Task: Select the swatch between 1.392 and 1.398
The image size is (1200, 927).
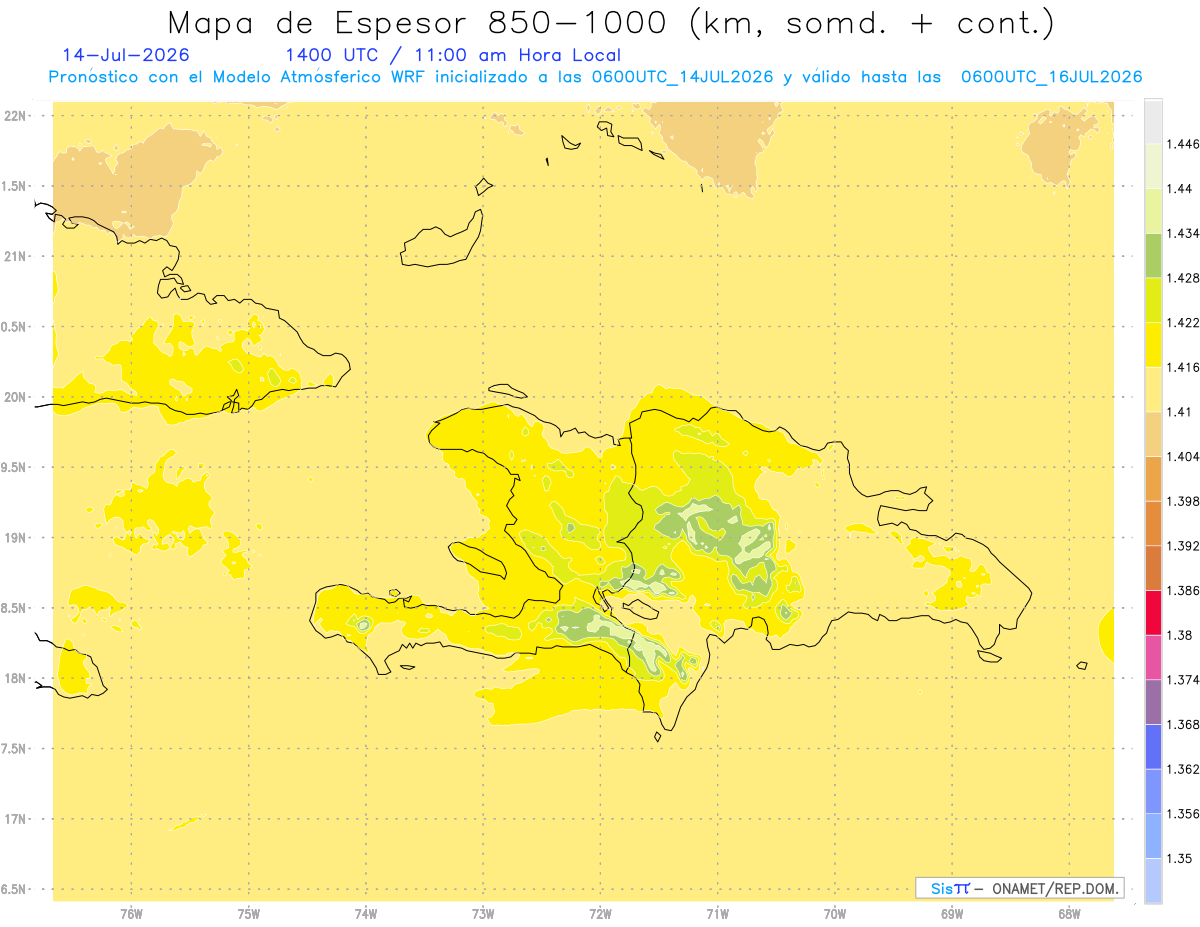Action: coord(1153,523)
